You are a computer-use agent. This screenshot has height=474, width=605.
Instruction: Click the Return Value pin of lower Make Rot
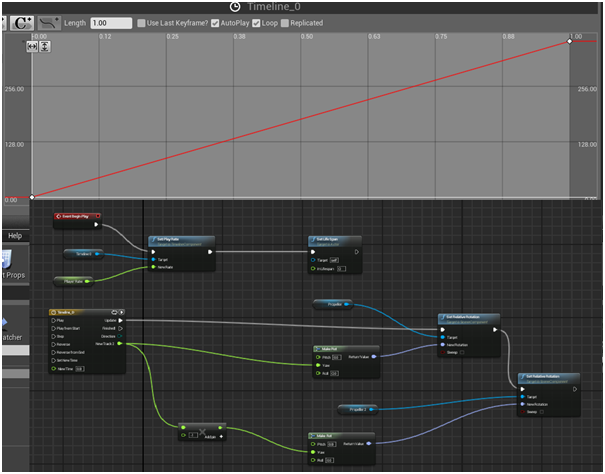tap(369, 444)
